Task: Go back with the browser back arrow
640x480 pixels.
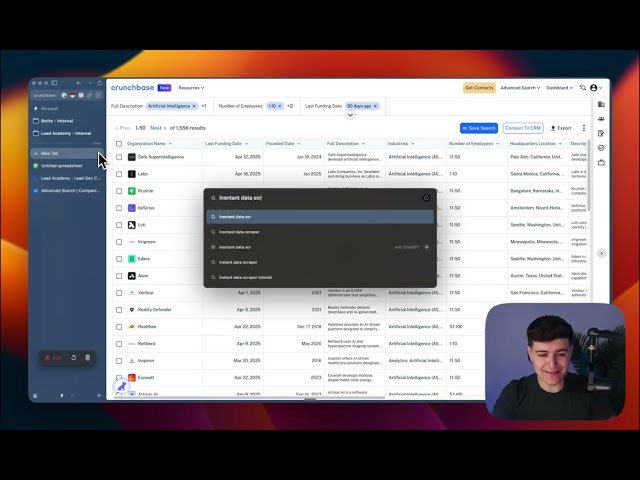Action: (x=79, y=83)
